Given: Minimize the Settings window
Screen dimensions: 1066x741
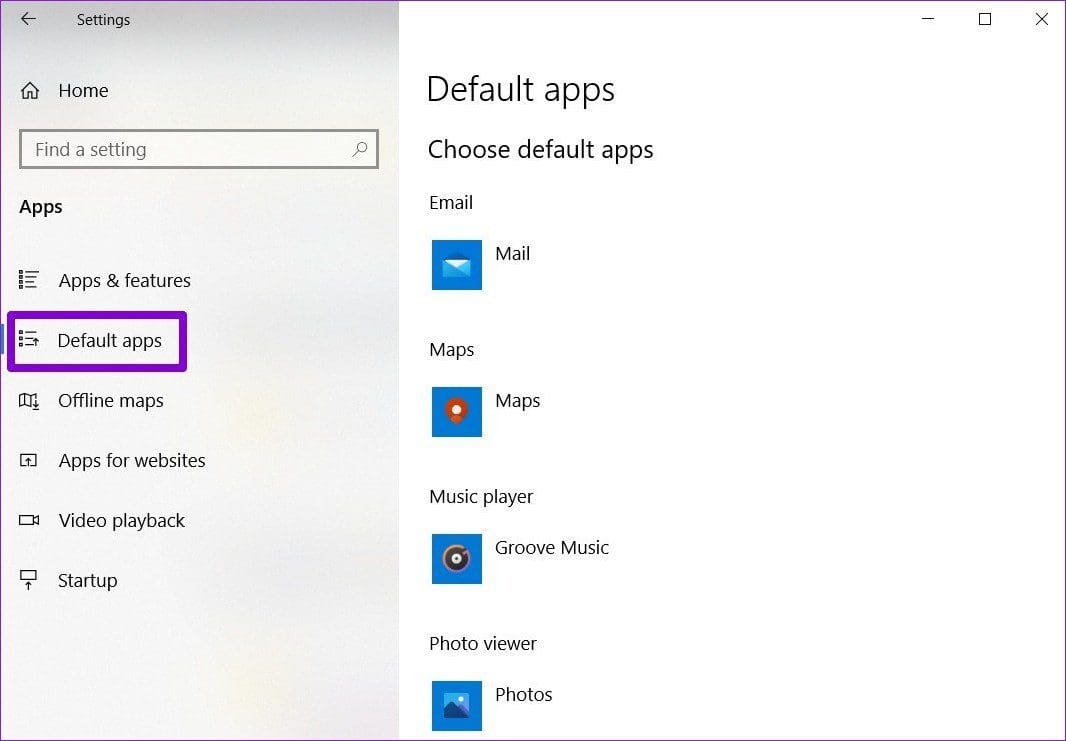Looking at the screenshot, I should tap(928, 19).
